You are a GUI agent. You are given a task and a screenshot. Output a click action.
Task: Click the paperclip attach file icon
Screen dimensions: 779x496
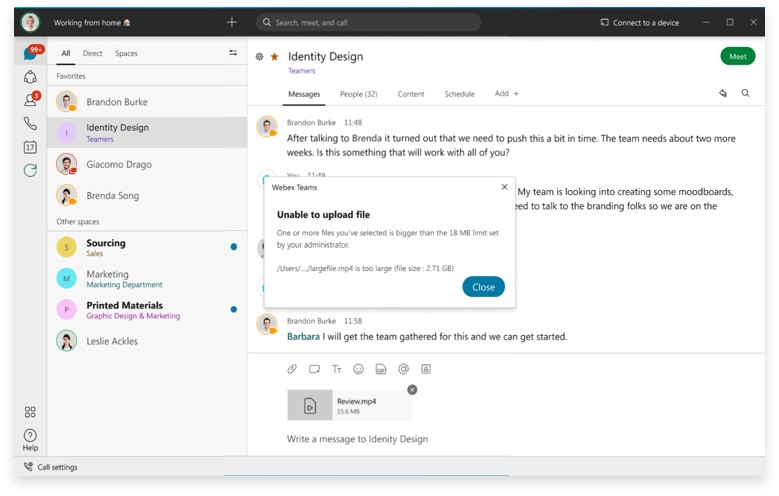[x=292, y=369]
